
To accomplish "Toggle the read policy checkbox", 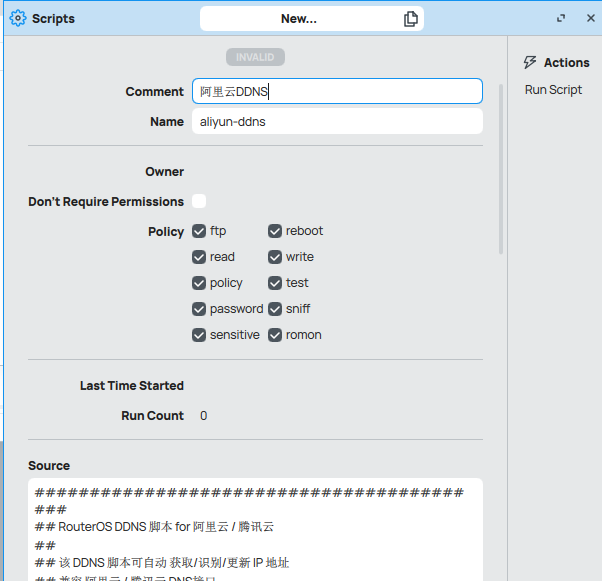I will pyautogui.click(x=199, y=257).
